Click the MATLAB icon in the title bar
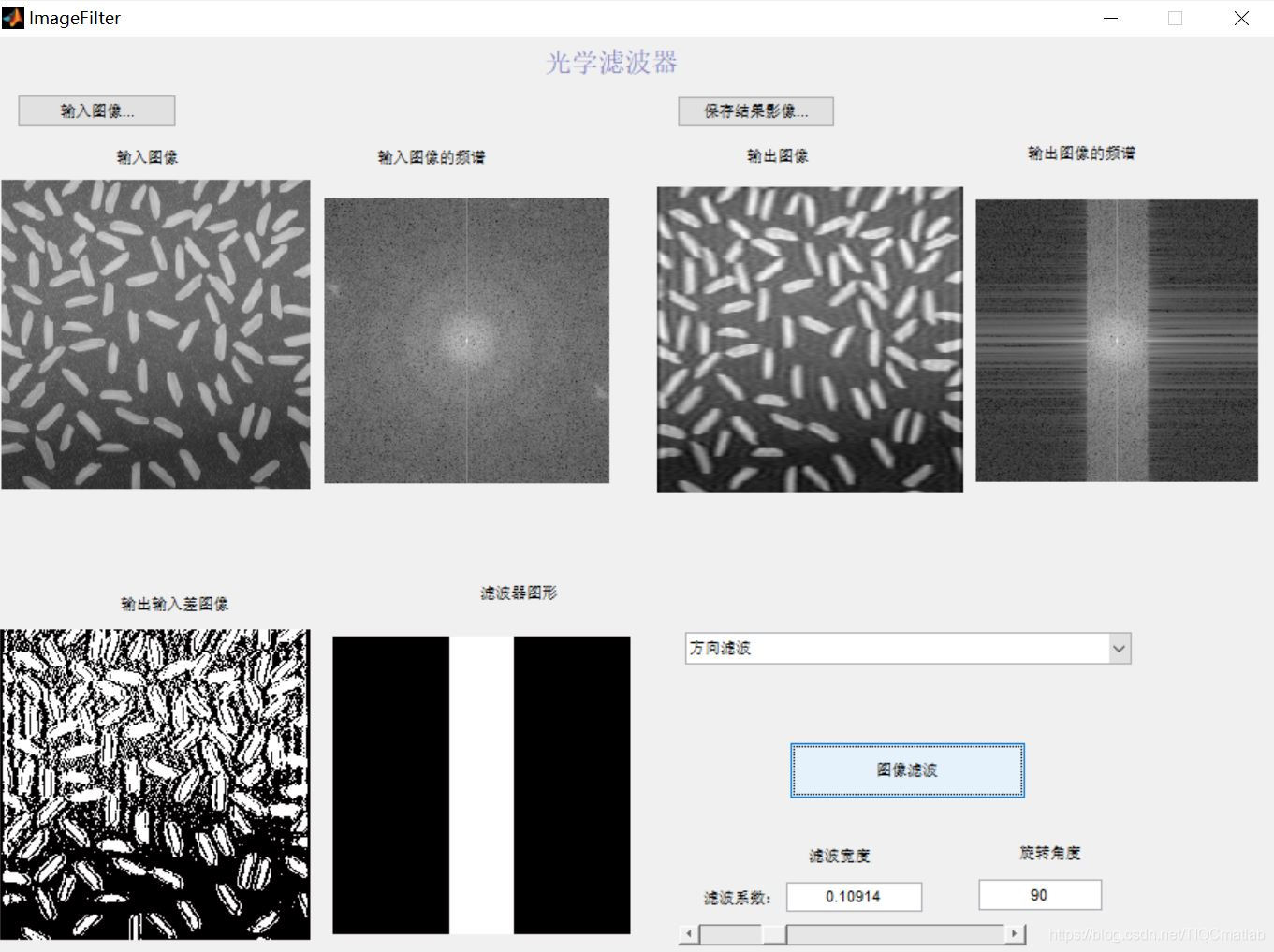Screen dimensions: 1274x952 tap(13, 18)
